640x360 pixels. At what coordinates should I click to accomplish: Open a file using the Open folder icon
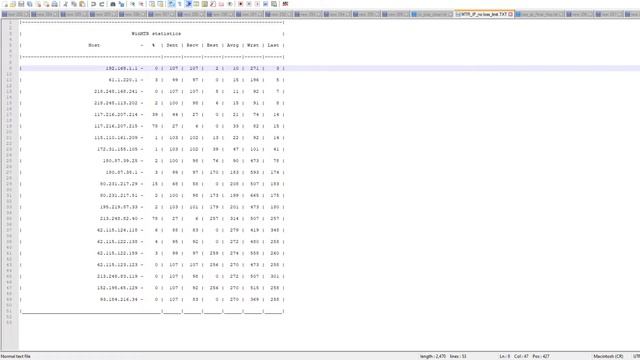pos(13,4)
